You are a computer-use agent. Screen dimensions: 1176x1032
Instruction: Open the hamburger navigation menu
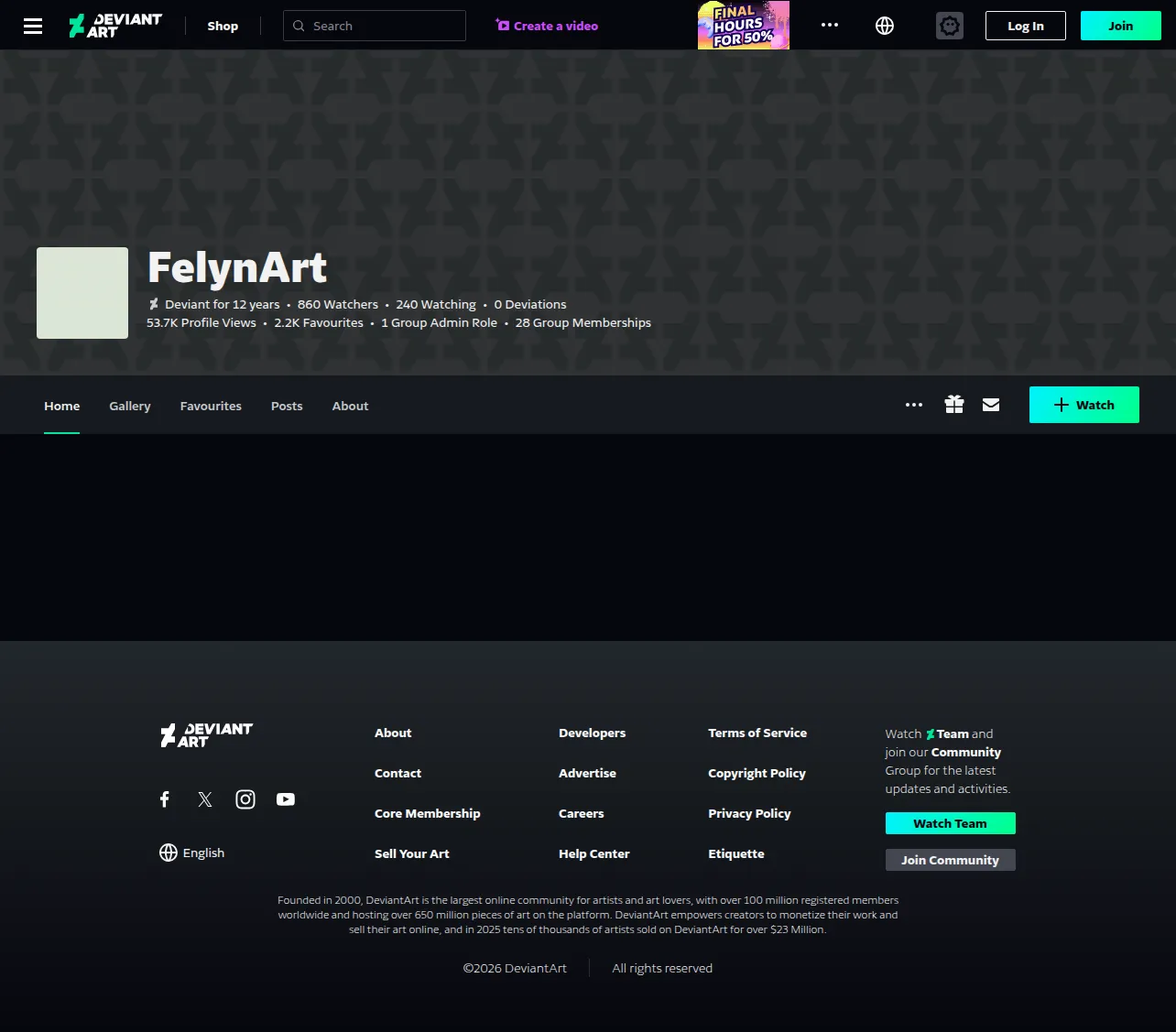tap(33, 26)
